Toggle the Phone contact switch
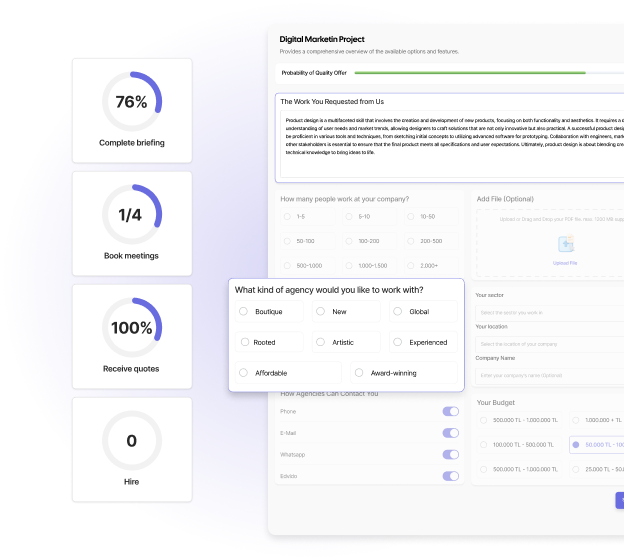 pos(450,411)
